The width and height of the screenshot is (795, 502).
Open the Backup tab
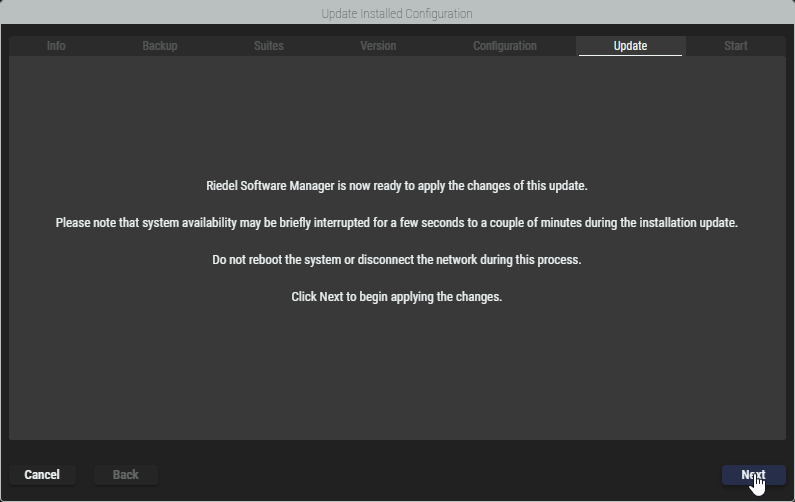tap(160, 46)
